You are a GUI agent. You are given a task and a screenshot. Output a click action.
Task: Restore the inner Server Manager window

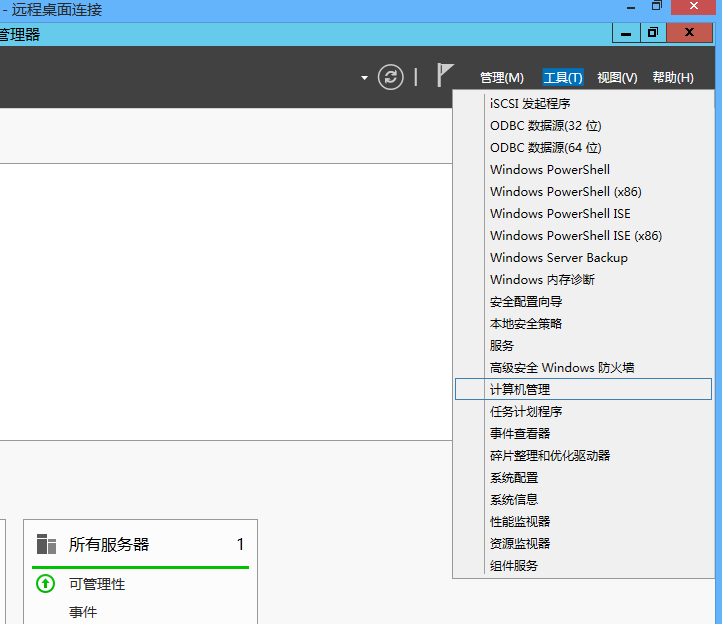point(652,33)
